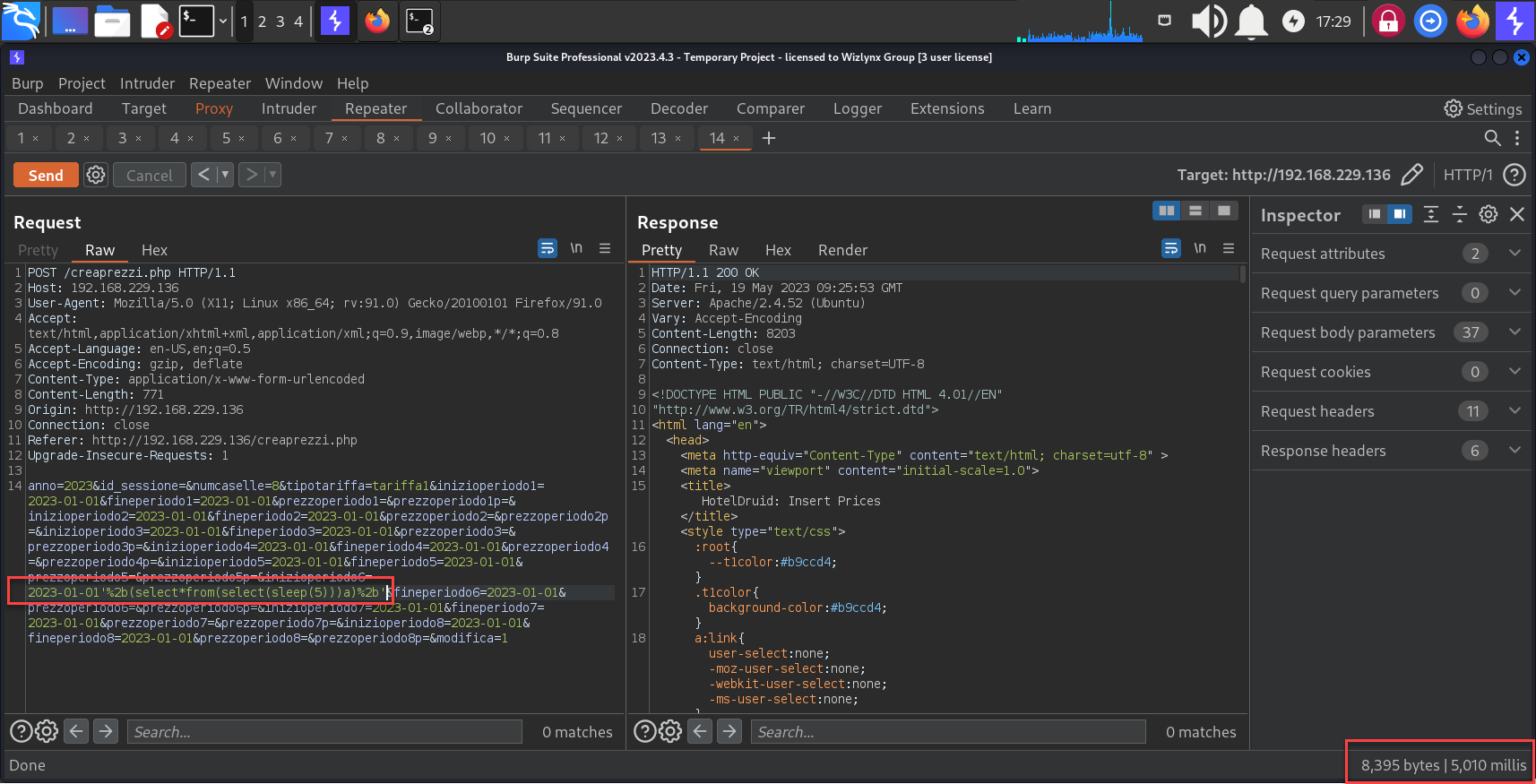Add a new Repeater tab
The image size is (1536, 784).
pyautogui.click(x=768, y=138)
